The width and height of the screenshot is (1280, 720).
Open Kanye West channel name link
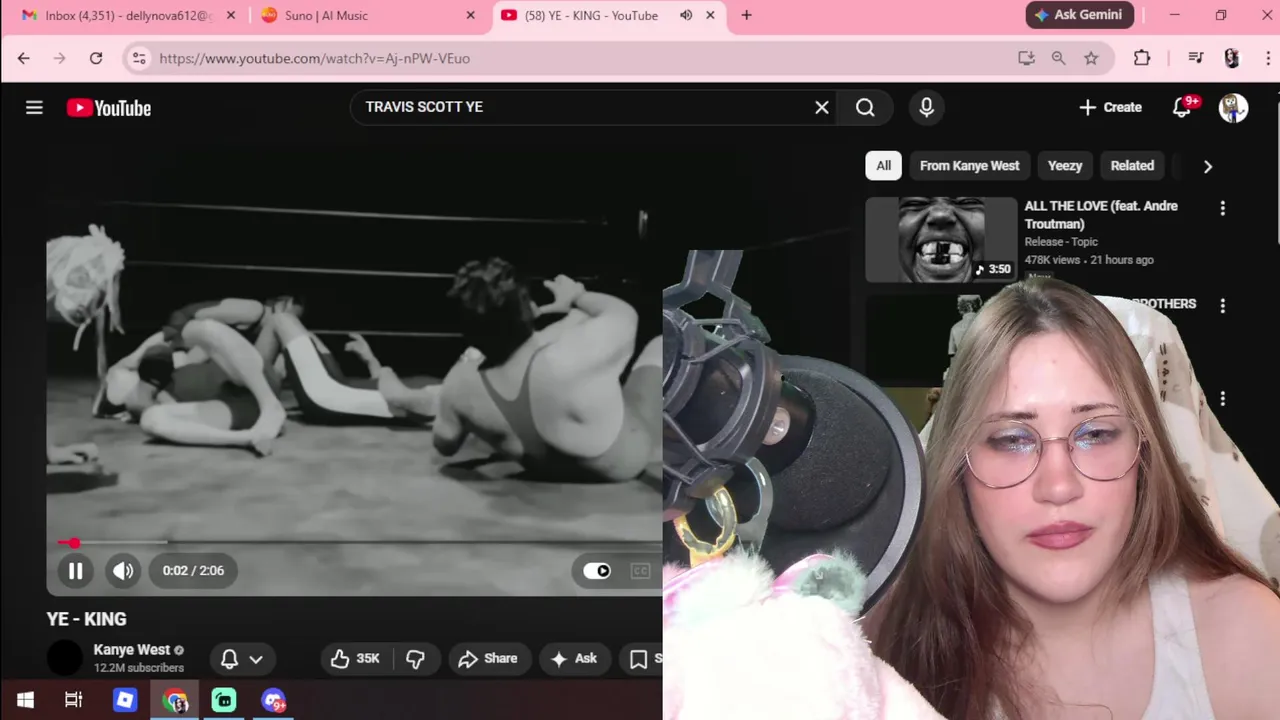[132, 650]
